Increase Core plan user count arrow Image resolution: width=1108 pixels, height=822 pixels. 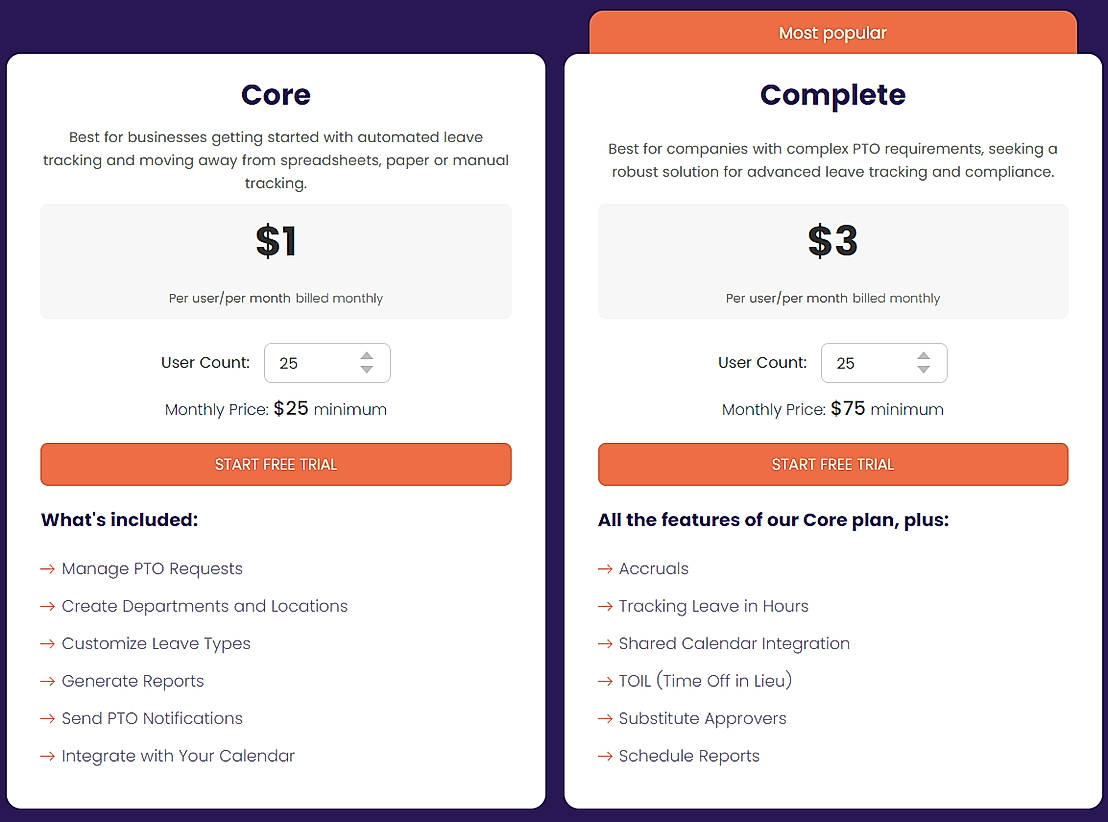point(367,356)
